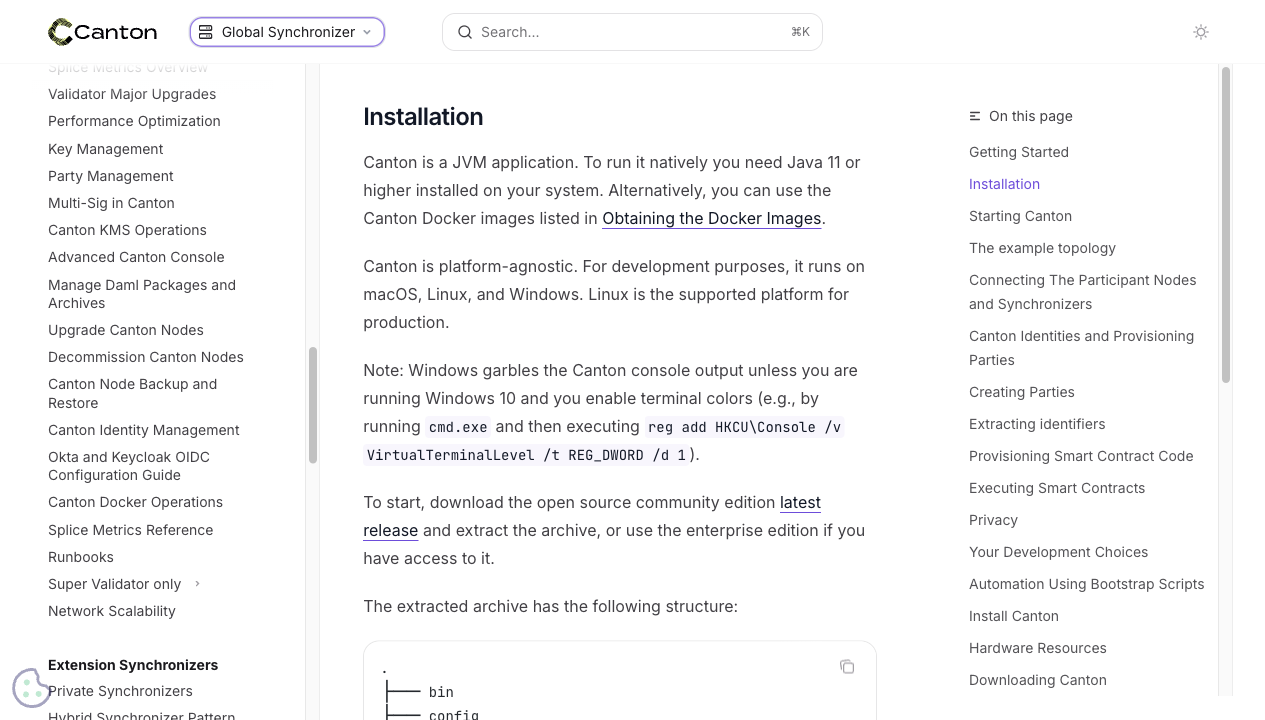Click the server icon in Global Synchronizer selector
The height and width of the screenshot is (720, 1265).
pyautogui.click(x=206, y=32)
